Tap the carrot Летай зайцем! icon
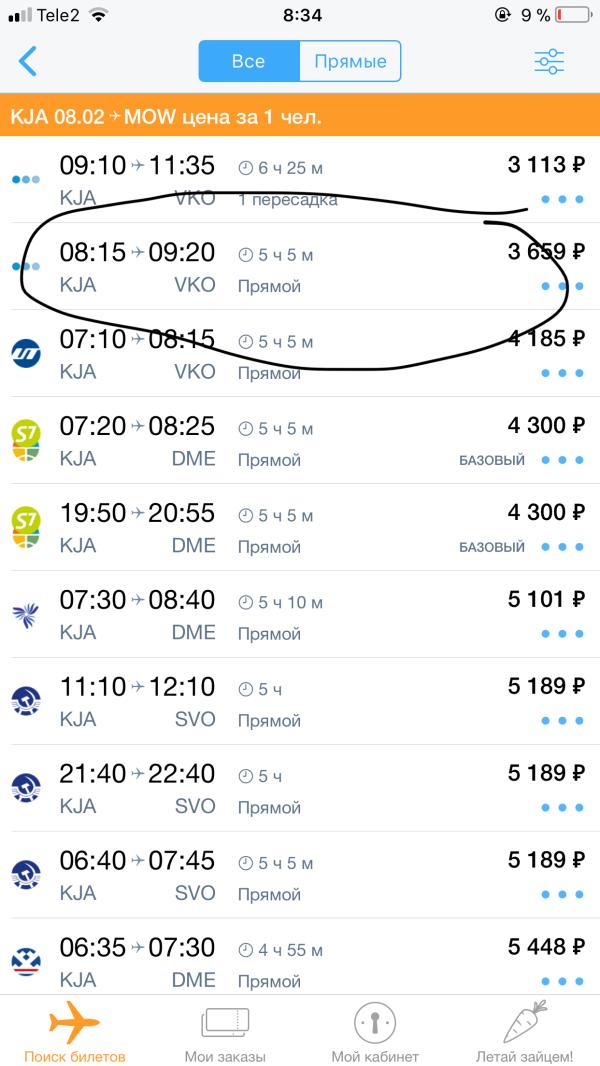 click(525, 1021)
